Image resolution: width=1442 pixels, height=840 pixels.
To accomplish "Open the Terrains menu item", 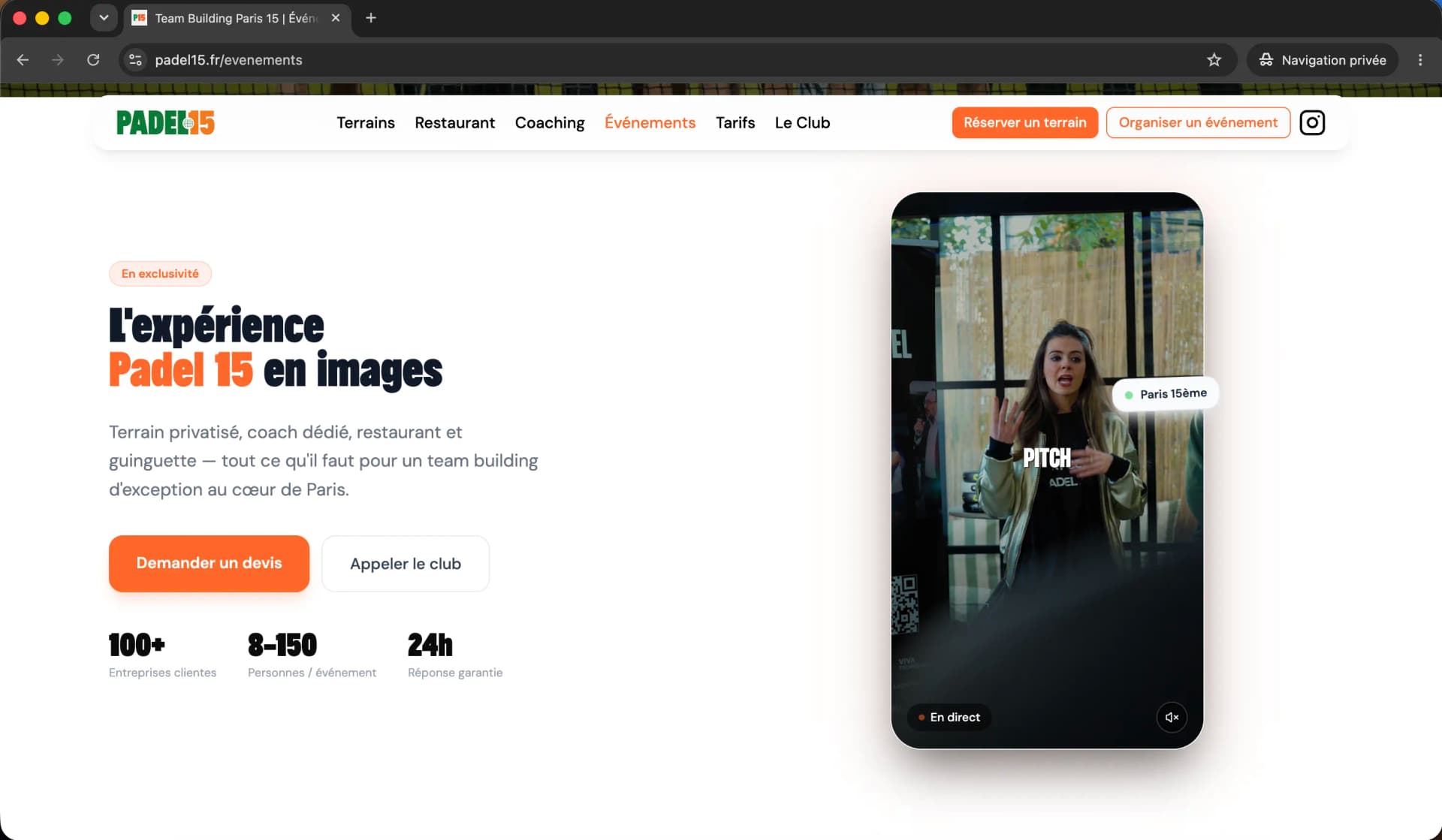I will [366, 122].
